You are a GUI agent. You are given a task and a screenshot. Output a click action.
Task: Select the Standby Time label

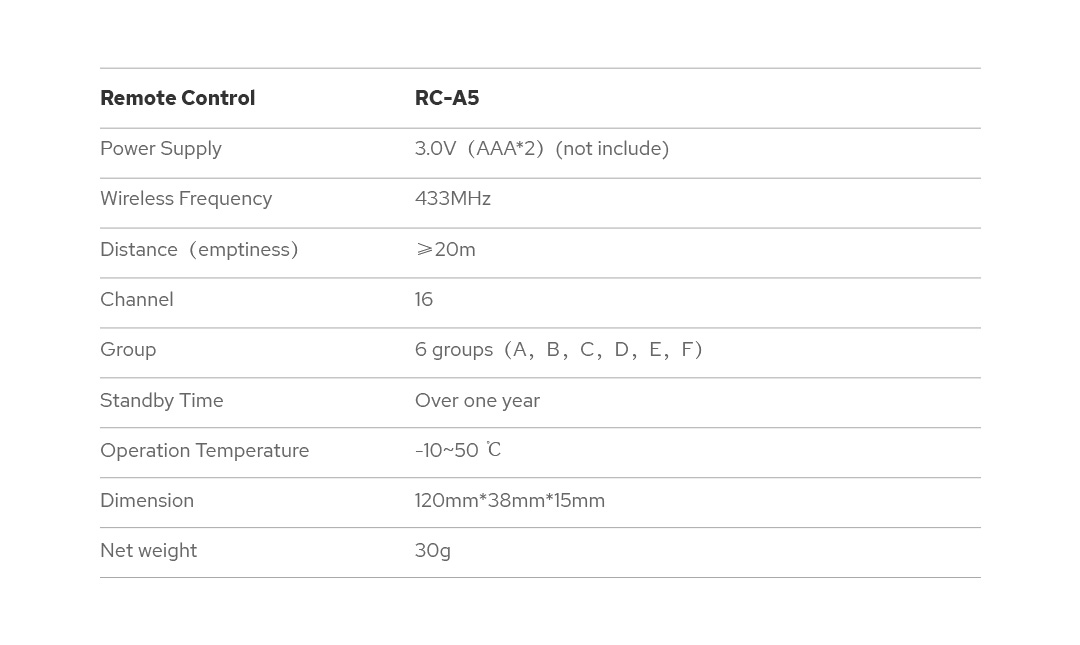(161, 400)
